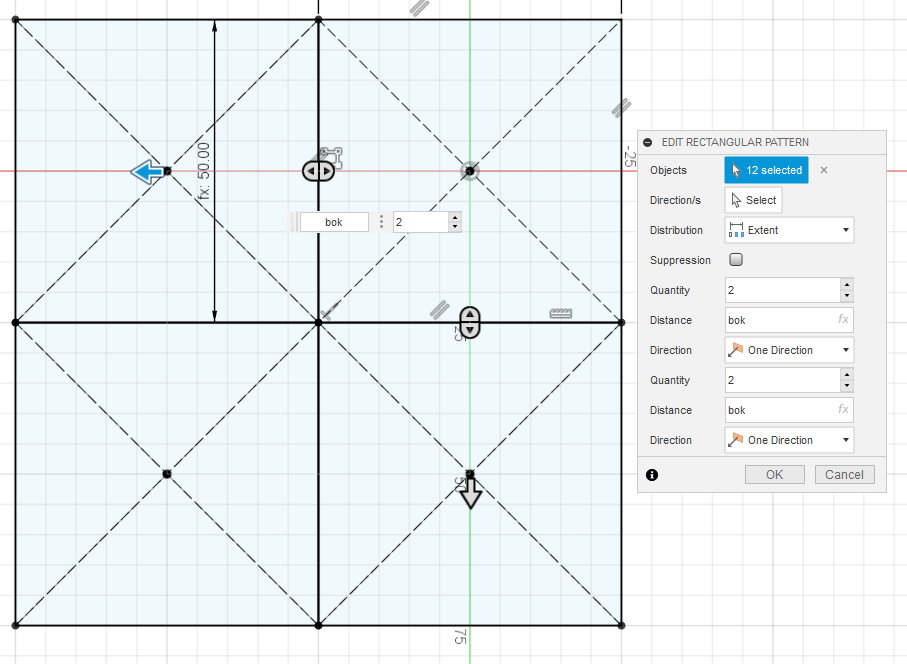Open the second One Direction dropdown

pos(789,440)
